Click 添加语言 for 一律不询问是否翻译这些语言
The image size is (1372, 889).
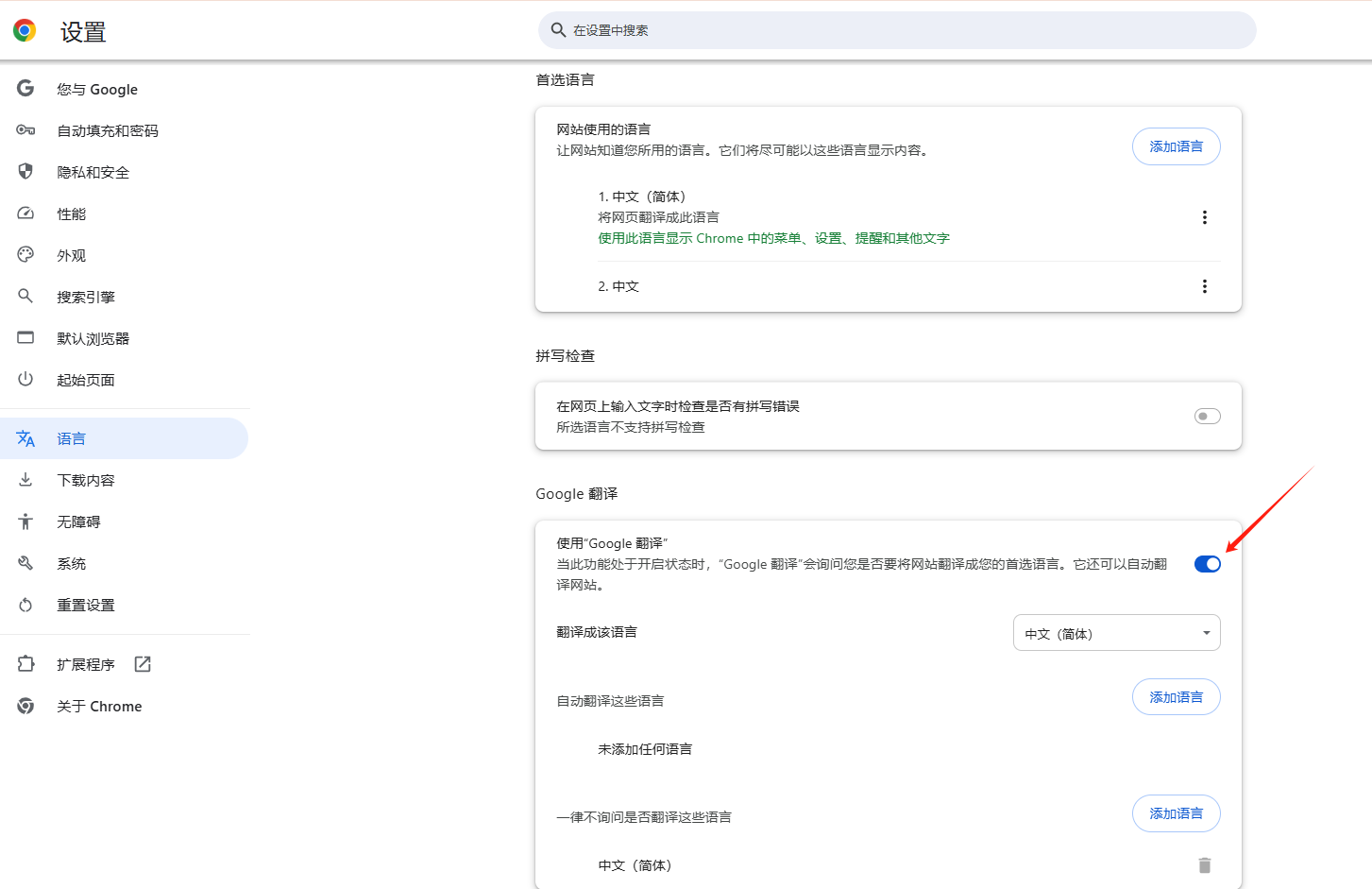pyautogui.click(x=1176, y=813)
